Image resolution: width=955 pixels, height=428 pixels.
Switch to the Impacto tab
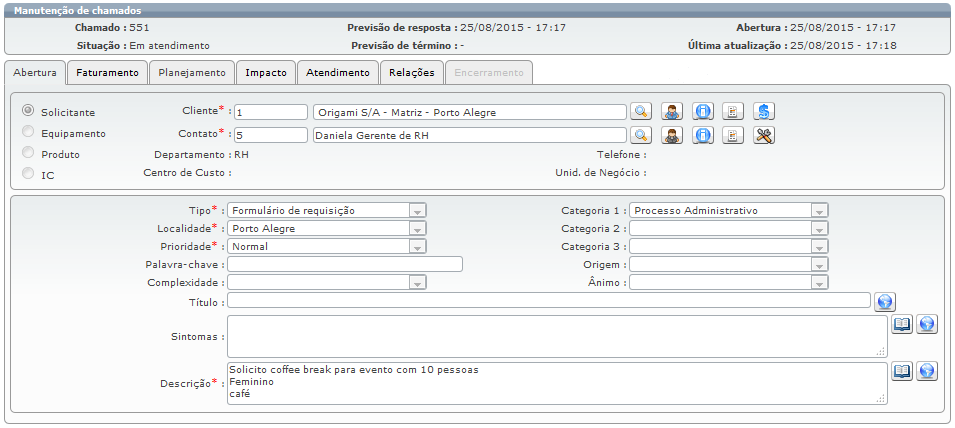266,72
